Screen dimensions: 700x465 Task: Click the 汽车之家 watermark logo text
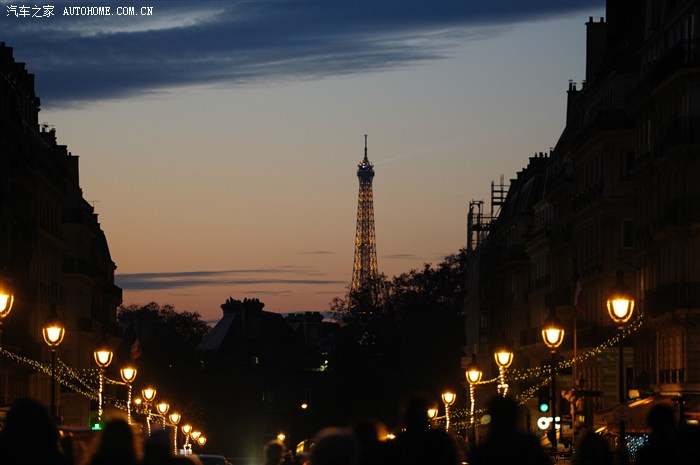tap(30, 11)
